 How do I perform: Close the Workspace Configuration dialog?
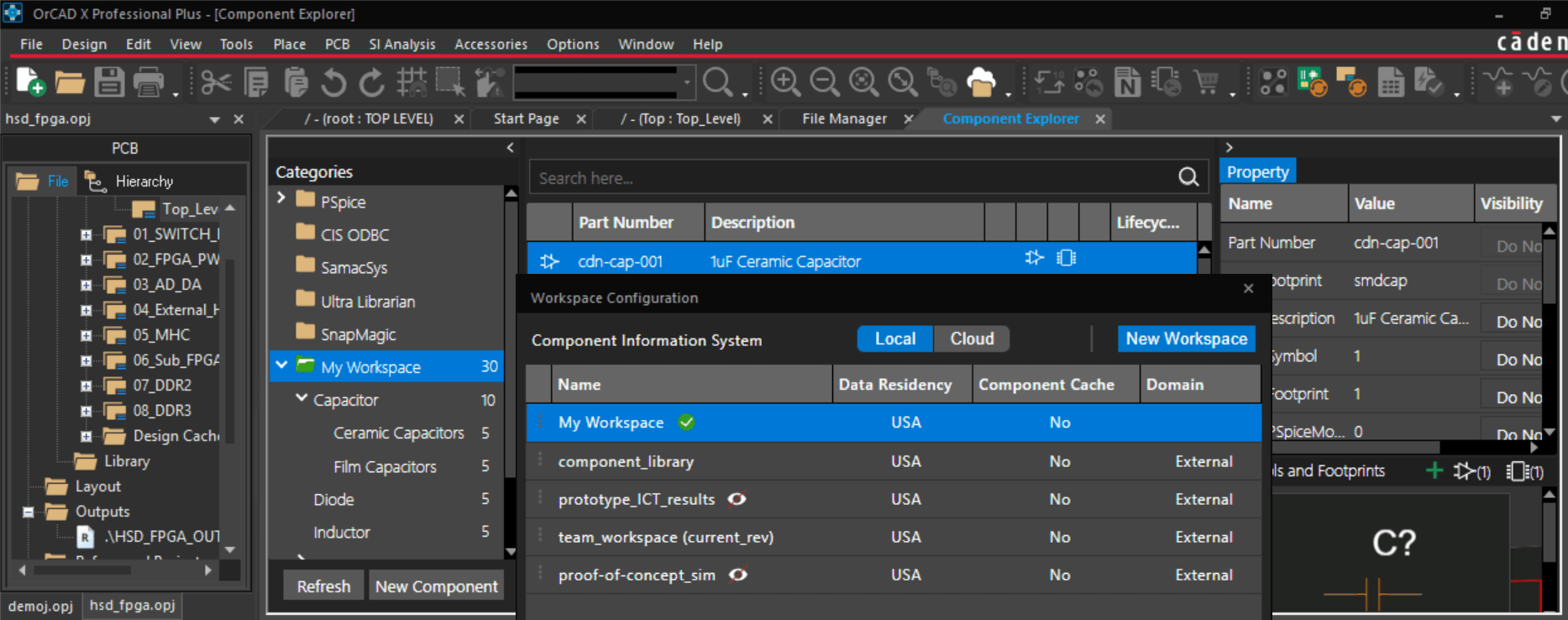click(1248, 288)
